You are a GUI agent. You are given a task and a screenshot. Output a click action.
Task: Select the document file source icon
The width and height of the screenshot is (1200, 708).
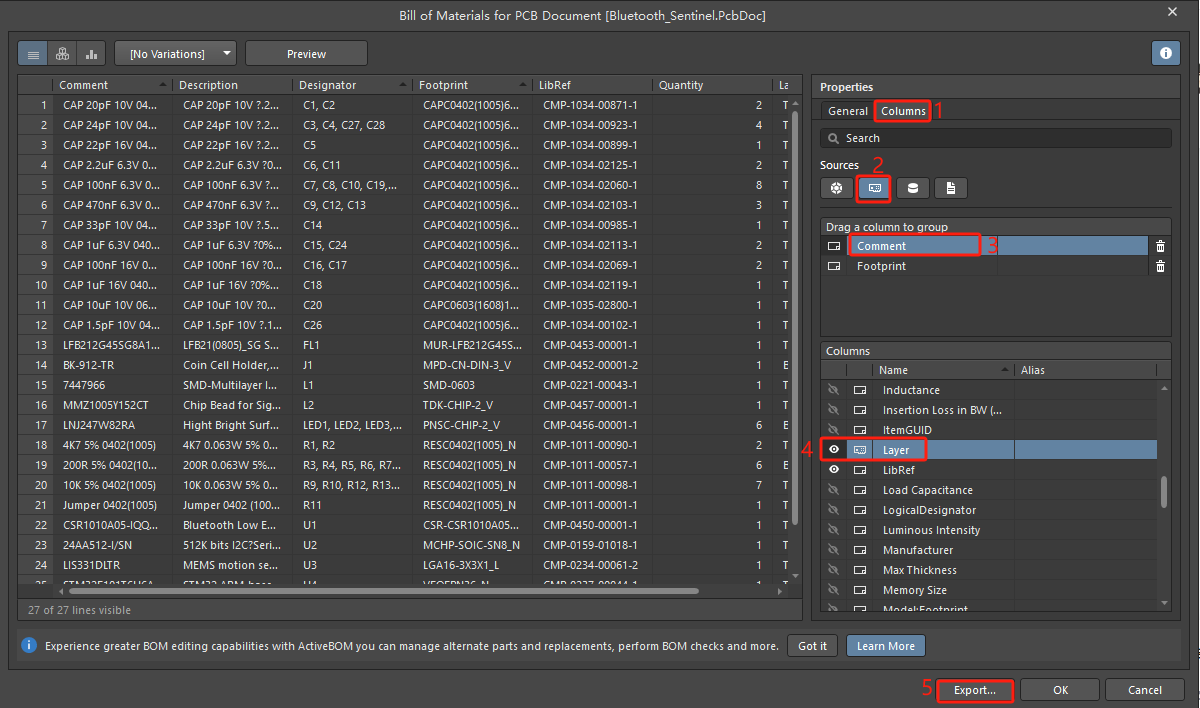point(950,187)
